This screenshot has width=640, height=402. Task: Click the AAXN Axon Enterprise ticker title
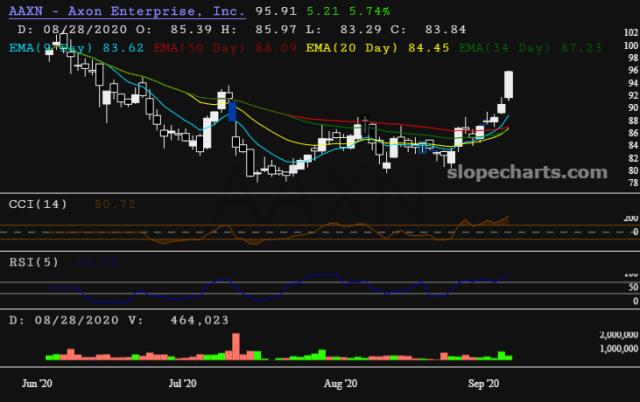pos(126,9)
